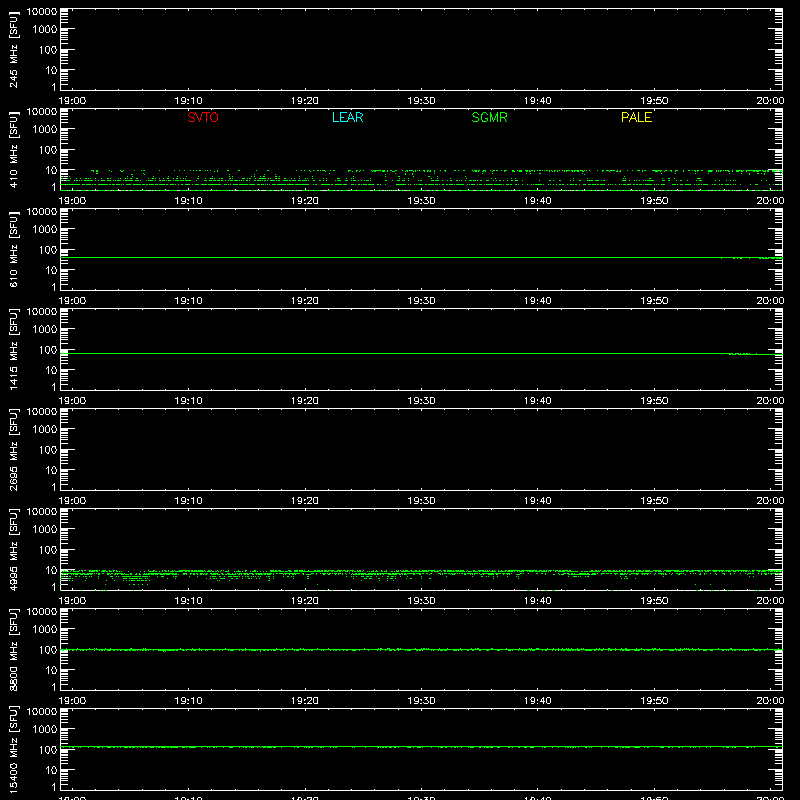800x800 pixels.
Task: Select the 15400 MHz [SFU] axis title
Action: pyautogui.click(x=13, y=749)
